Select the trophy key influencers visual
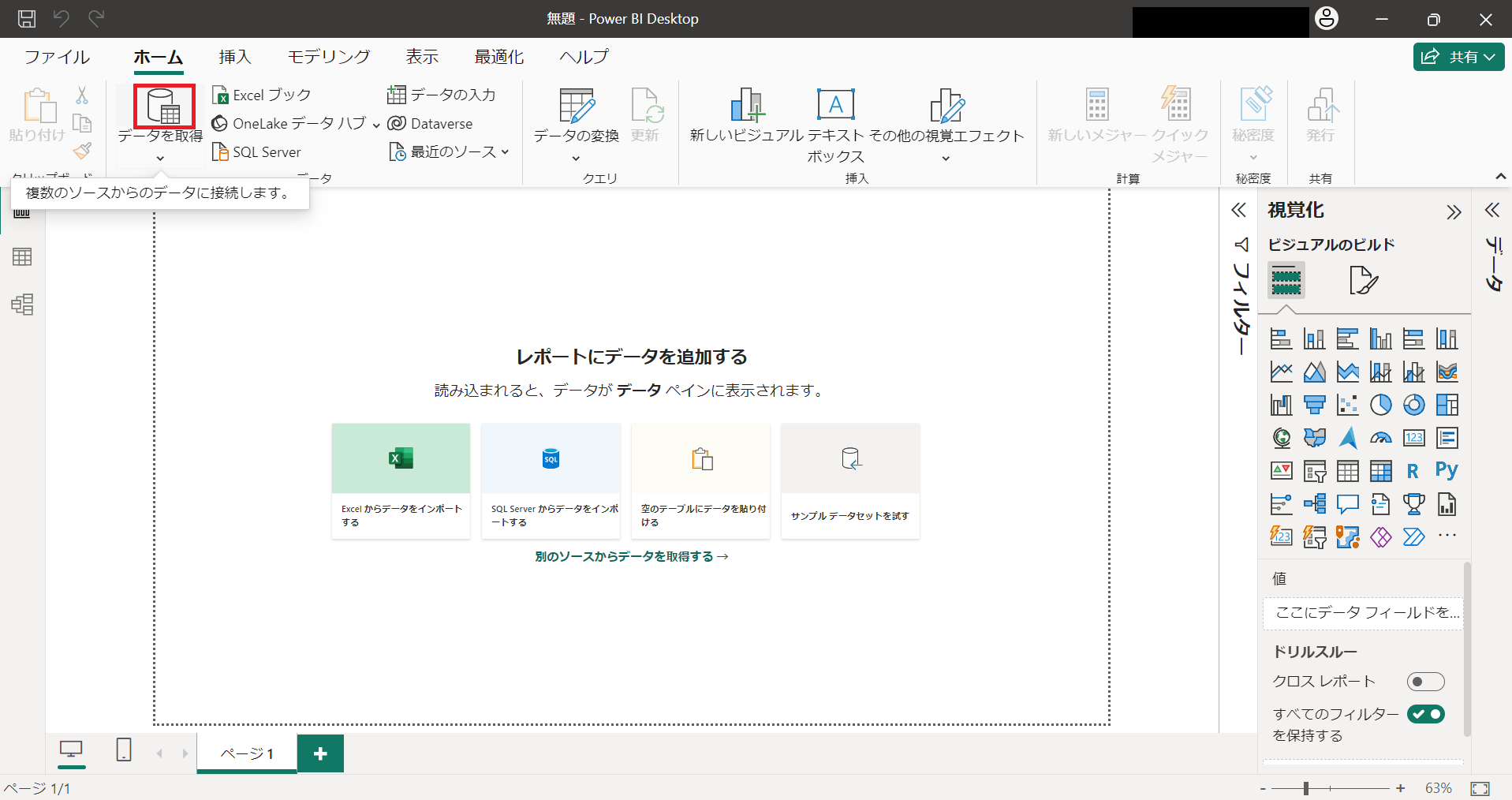 click(x=1413, y=504)
